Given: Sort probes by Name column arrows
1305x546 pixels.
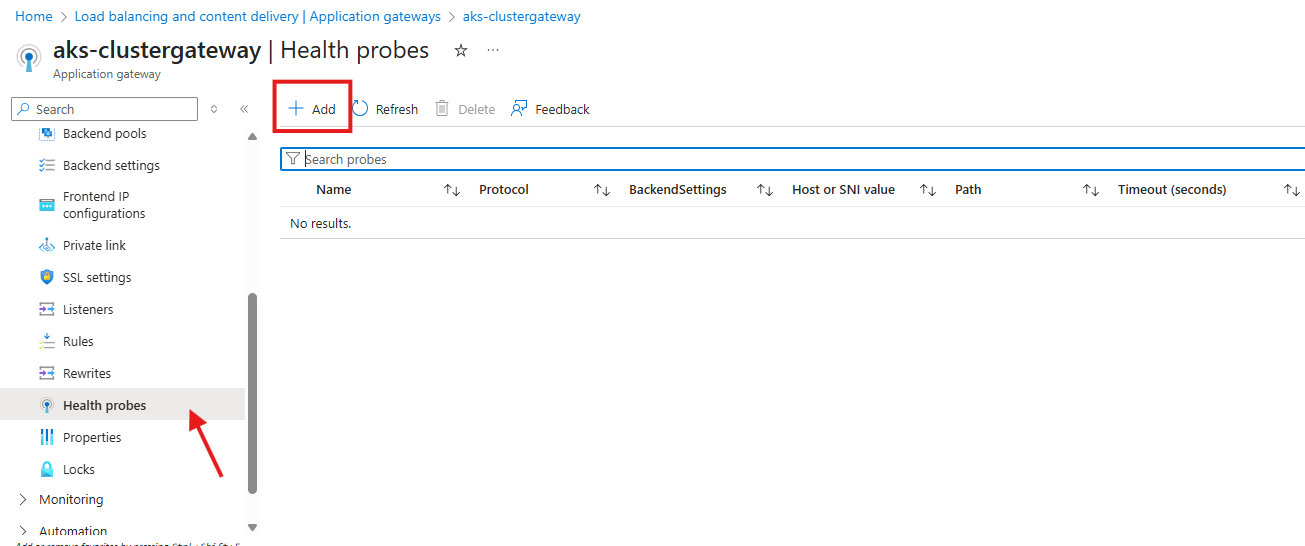Looking at the screenshot, I should coord(452,190).
